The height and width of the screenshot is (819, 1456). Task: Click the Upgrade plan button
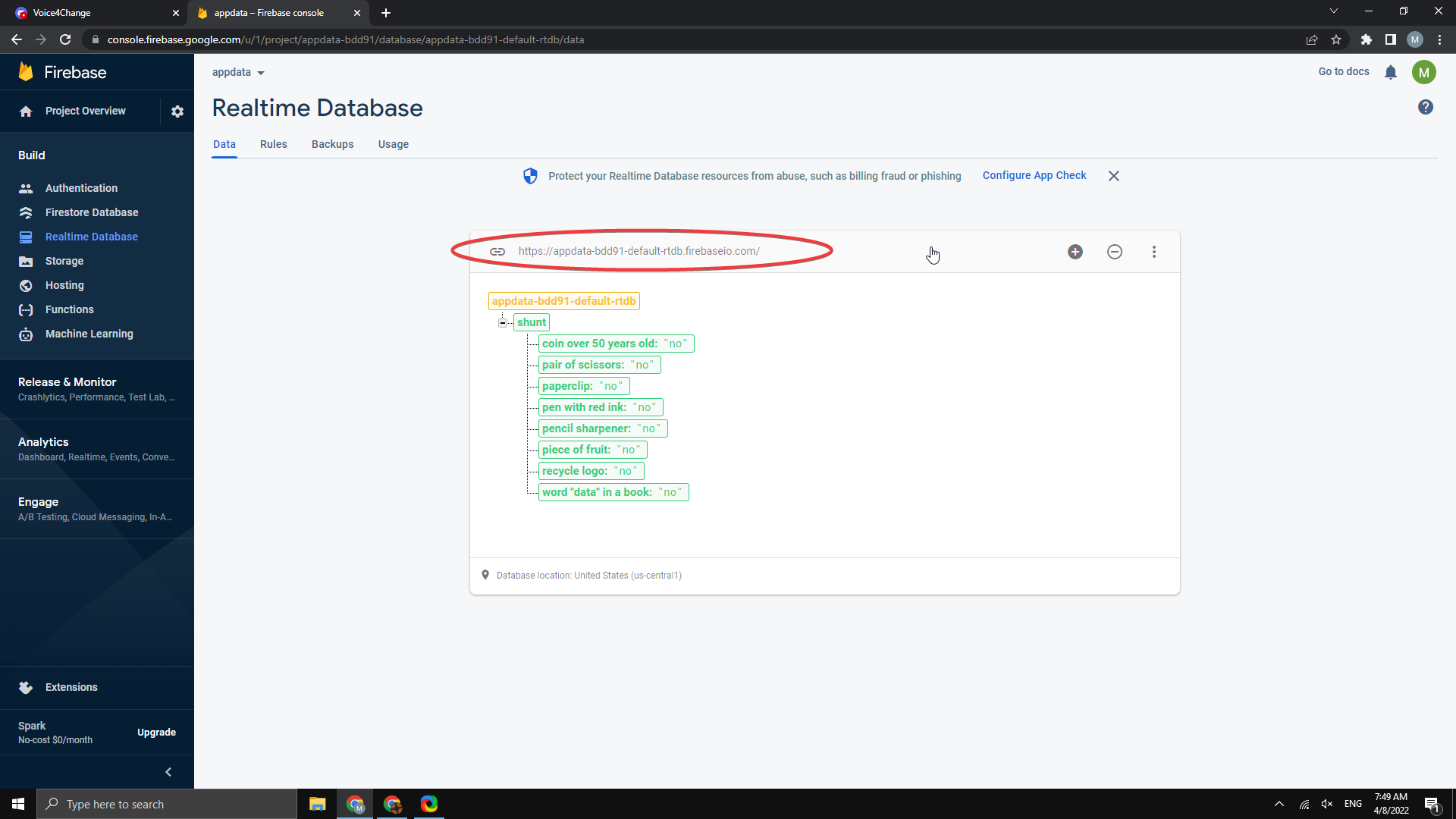(x=156, y=733)
